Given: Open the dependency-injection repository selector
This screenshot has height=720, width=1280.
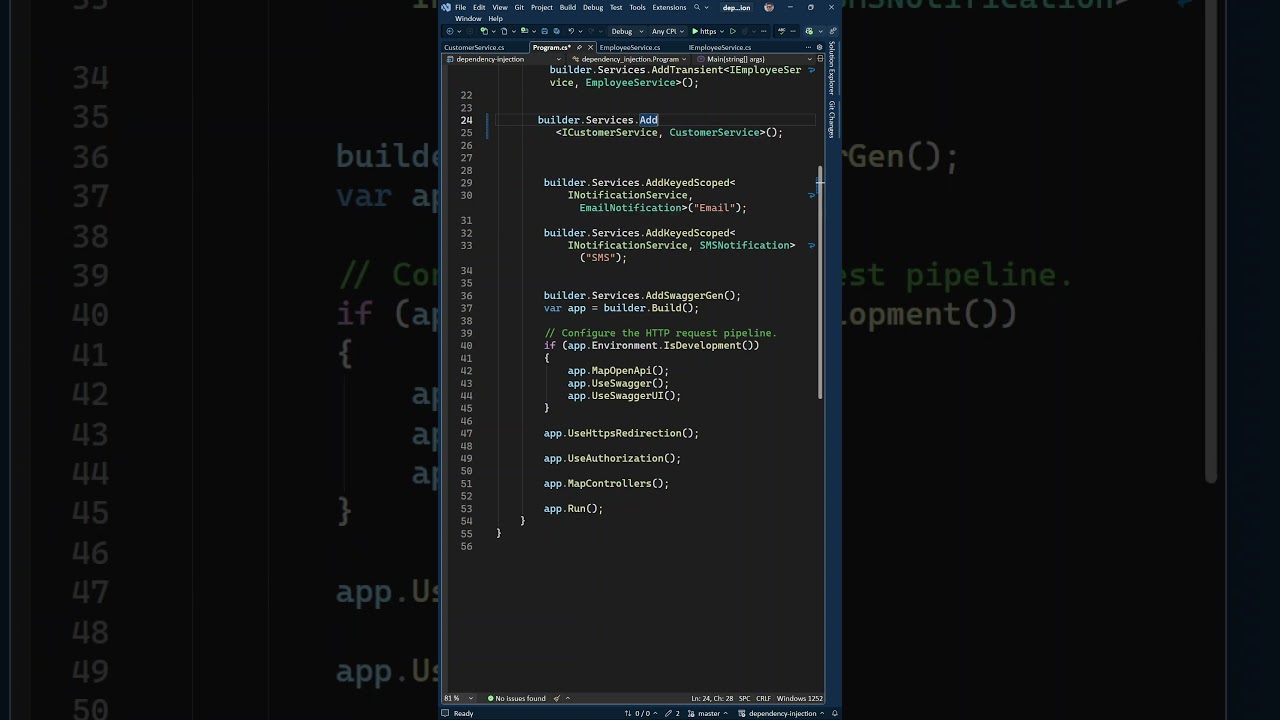Looking at the screenshot, I should pos(782,713).
